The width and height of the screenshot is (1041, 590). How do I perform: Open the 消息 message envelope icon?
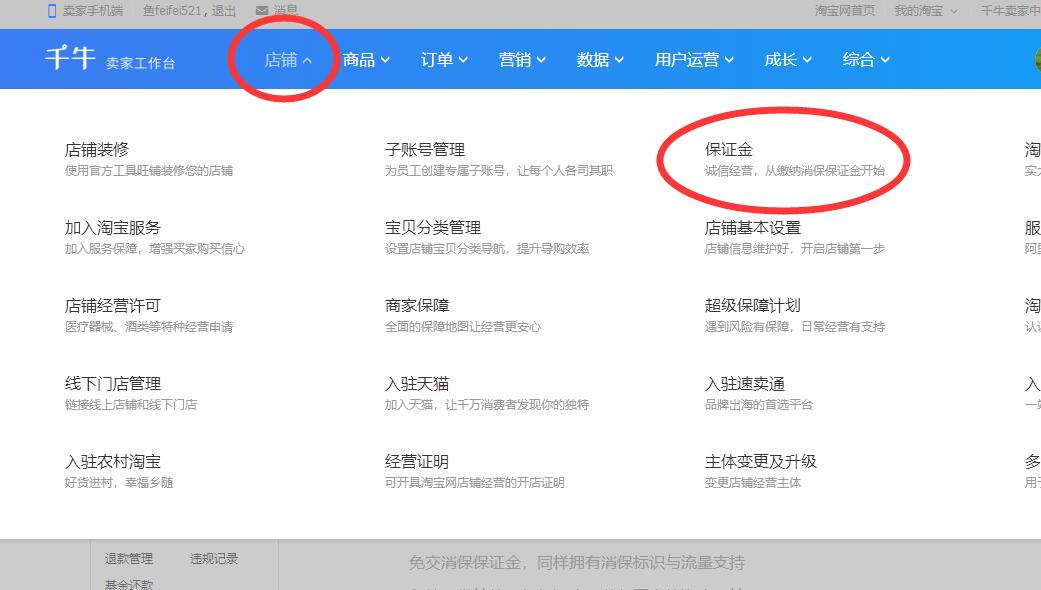[x=264, y=11]
